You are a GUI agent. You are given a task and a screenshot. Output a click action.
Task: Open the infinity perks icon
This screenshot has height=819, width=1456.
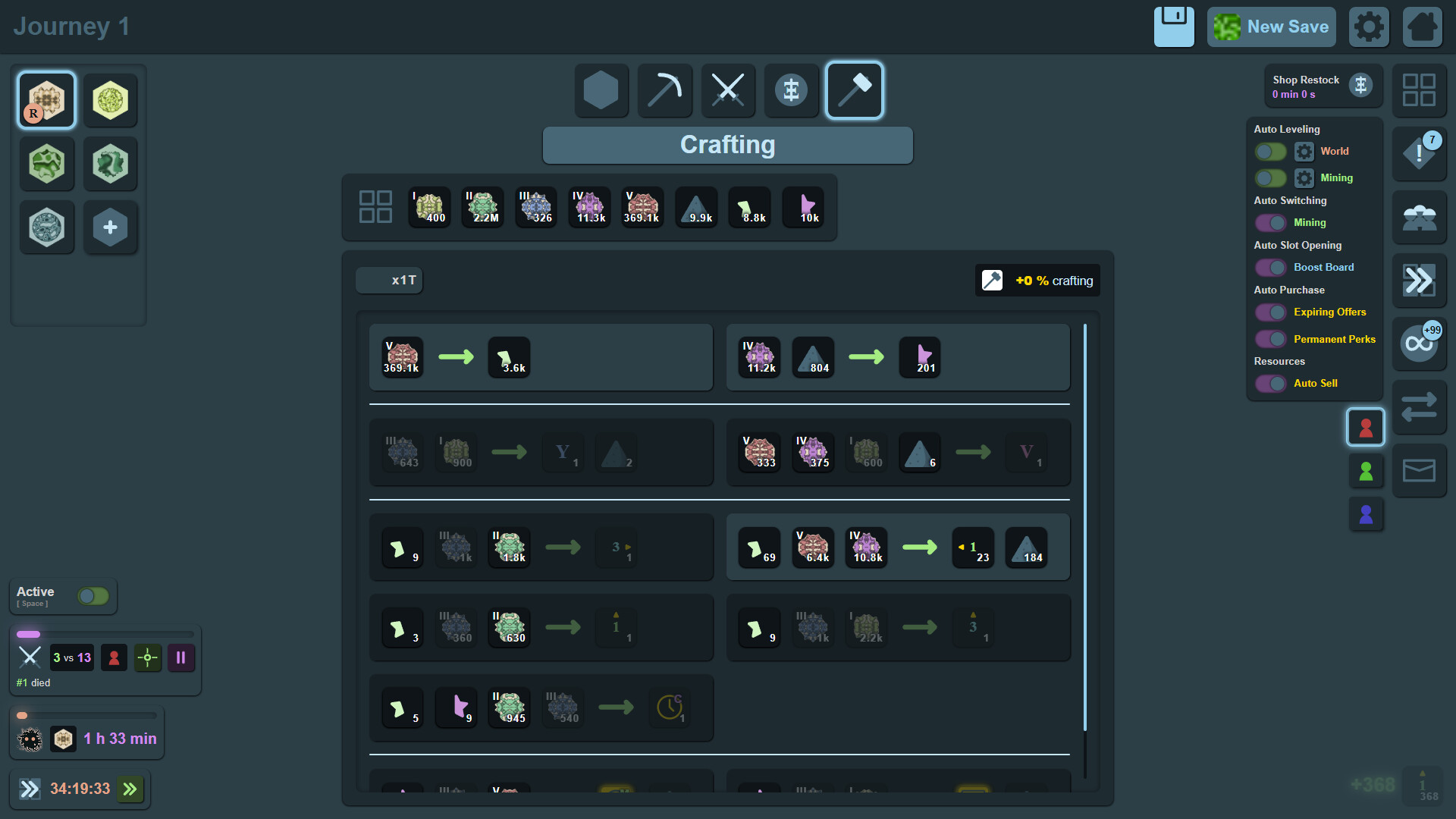tap(1419, 344)
